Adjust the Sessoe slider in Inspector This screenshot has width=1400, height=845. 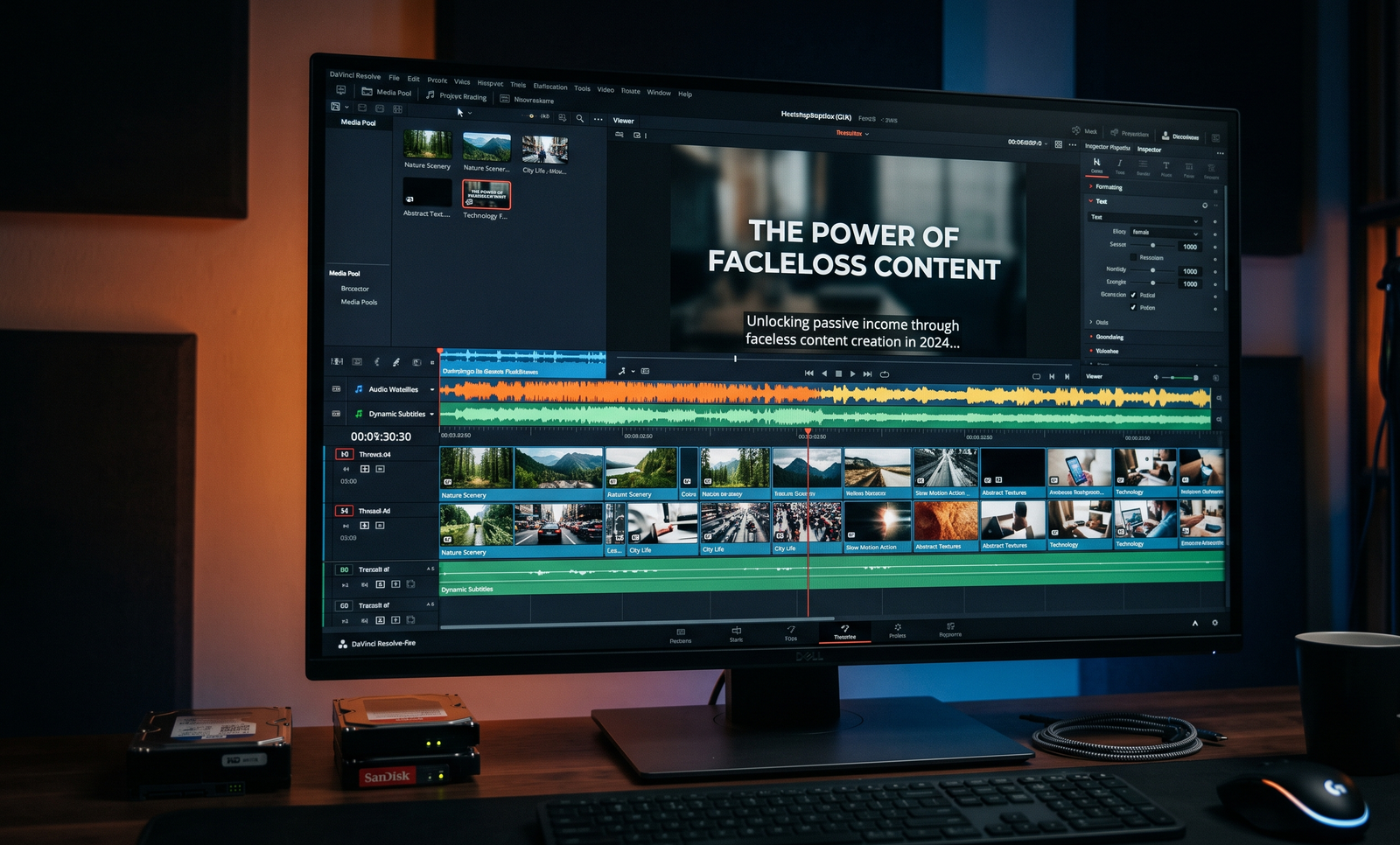pyautogui.click(x=1152, y=246)
